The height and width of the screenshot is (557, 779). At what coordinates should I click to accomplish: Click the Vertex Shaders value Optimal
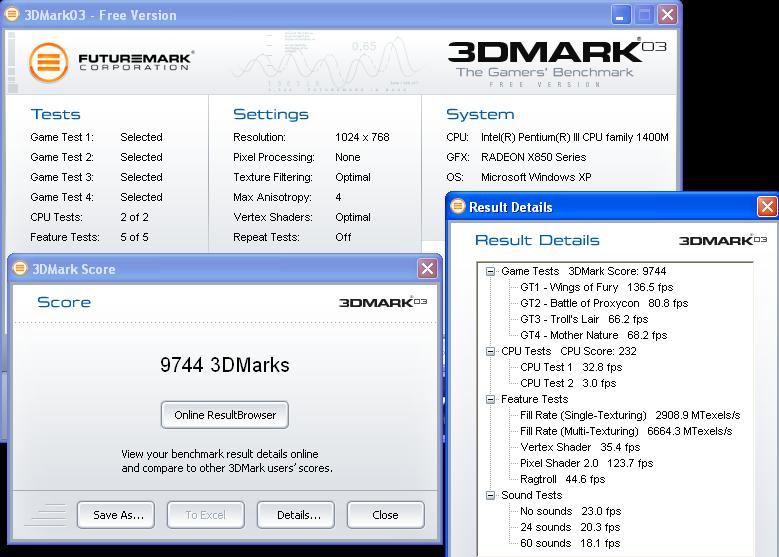[x=353, y=218]
